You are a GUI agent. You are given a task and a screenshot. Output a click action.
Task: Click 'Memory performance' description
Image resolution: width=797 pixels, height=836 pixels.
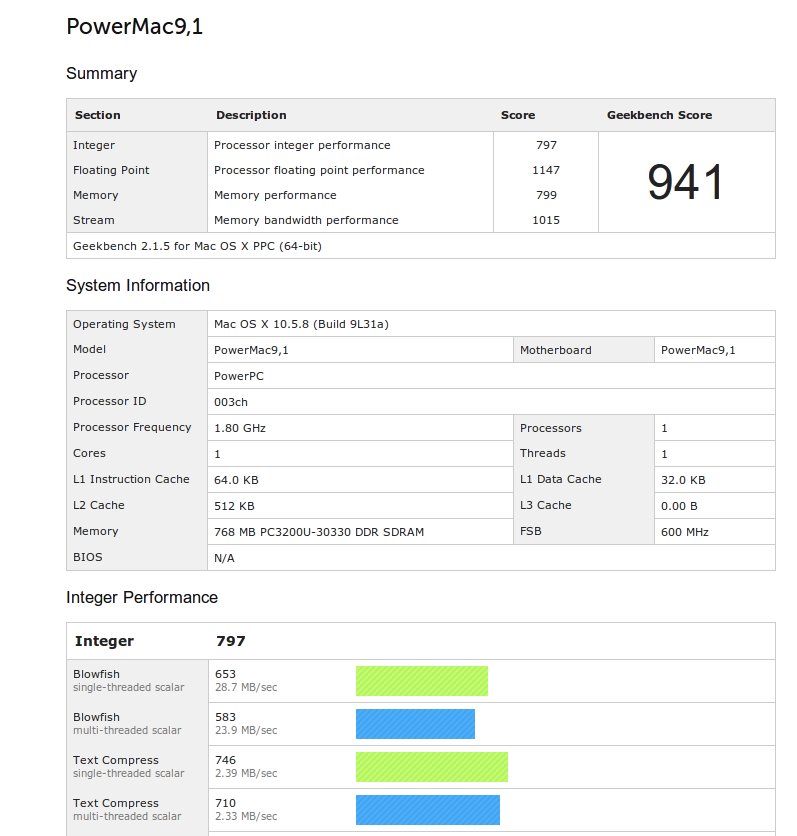click(275, 195)
